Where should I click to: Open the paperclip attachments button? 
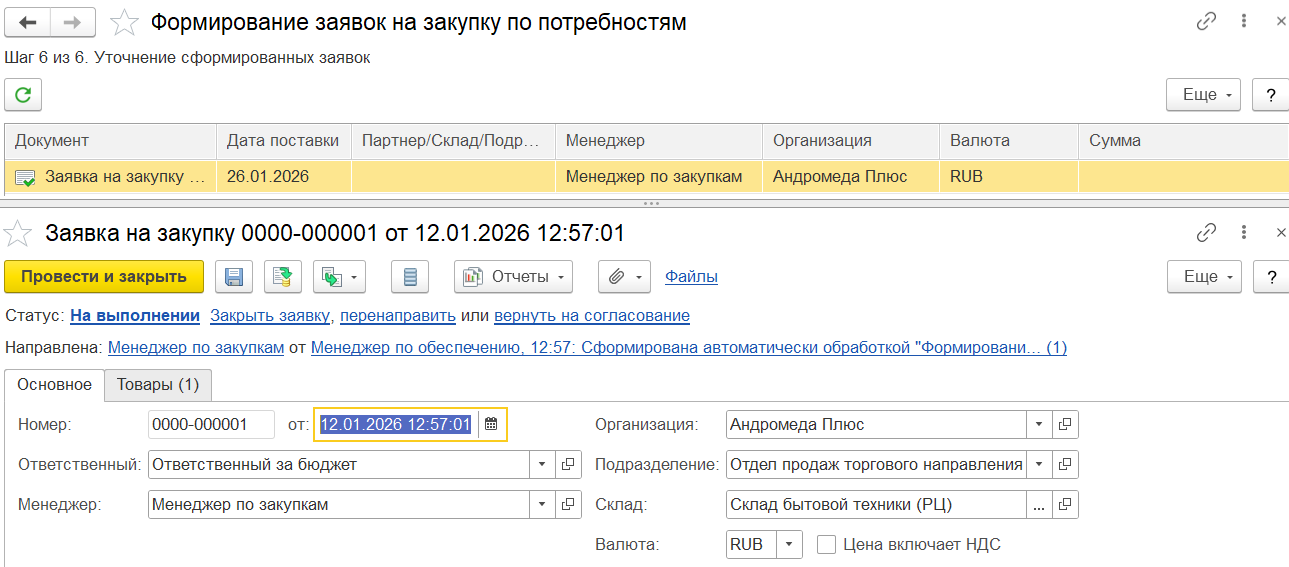point(625,277)
